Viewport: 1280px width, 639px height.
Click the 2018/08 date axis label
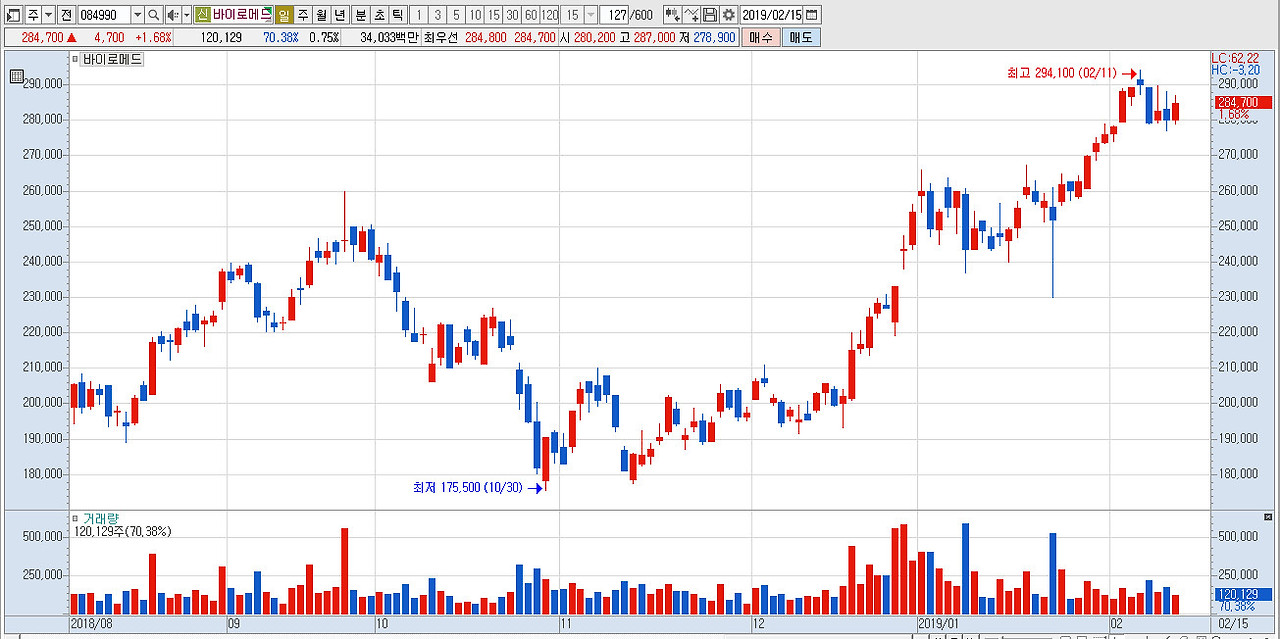pos(90,623)
